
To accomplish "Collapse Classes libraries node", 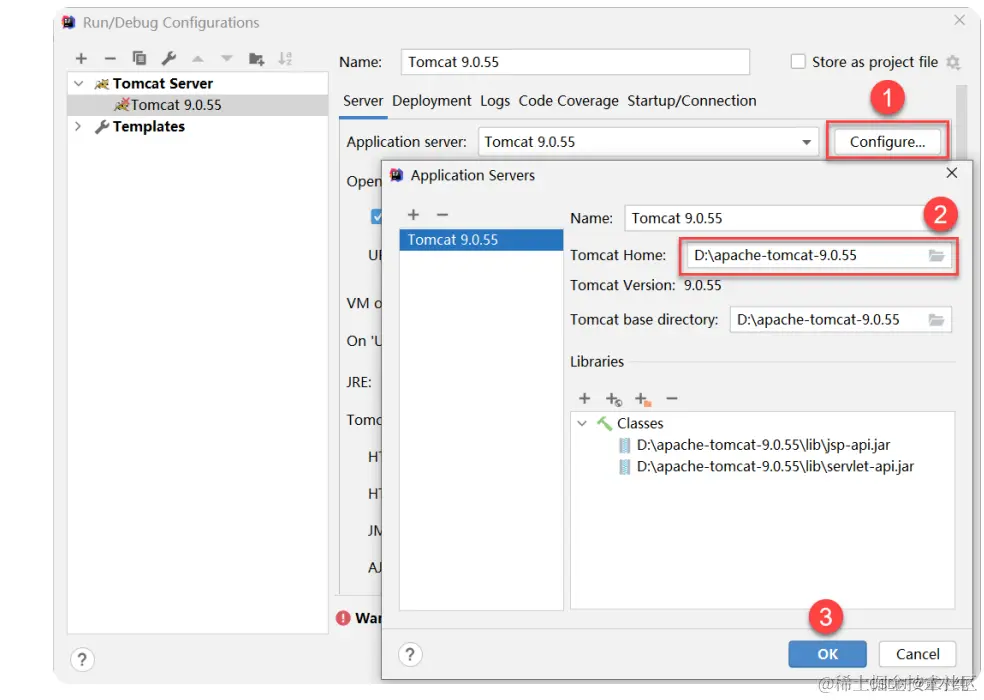I will click(x=582, y=423).
